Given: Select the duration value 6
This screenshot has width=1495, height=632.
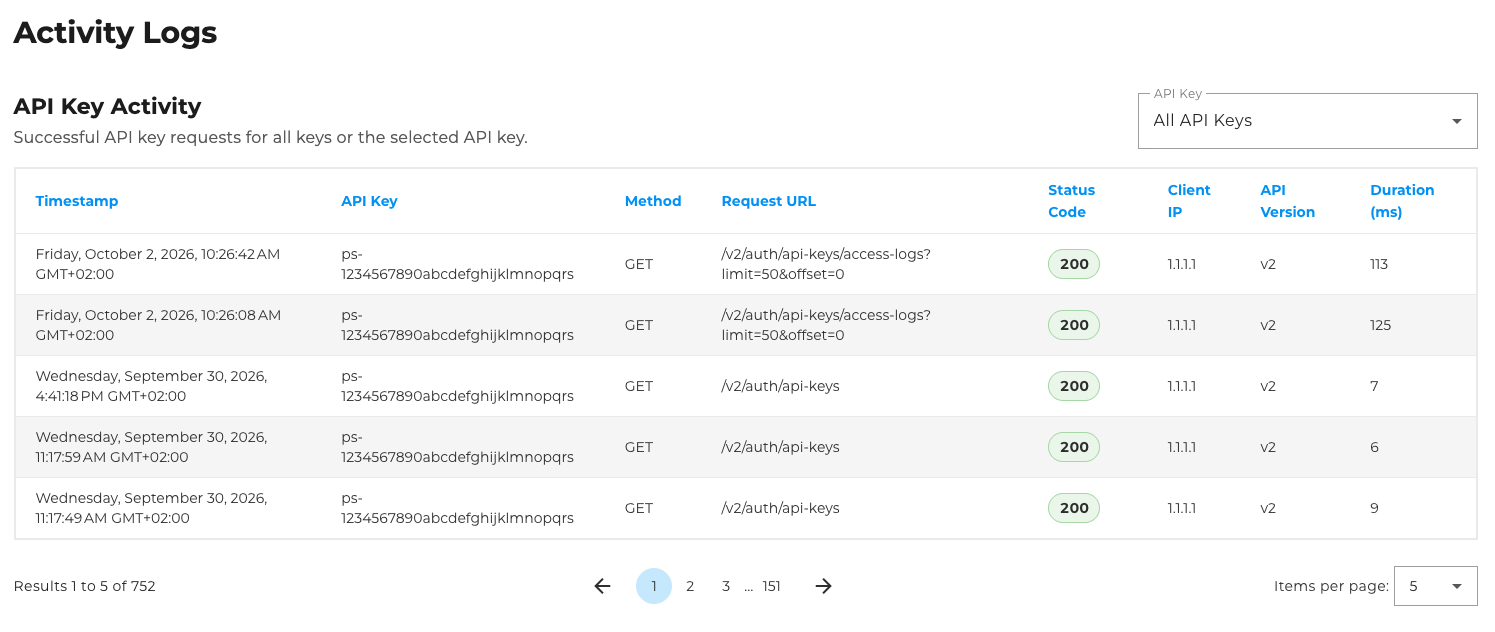Looking at the screenshot, I should [1375, 447].
